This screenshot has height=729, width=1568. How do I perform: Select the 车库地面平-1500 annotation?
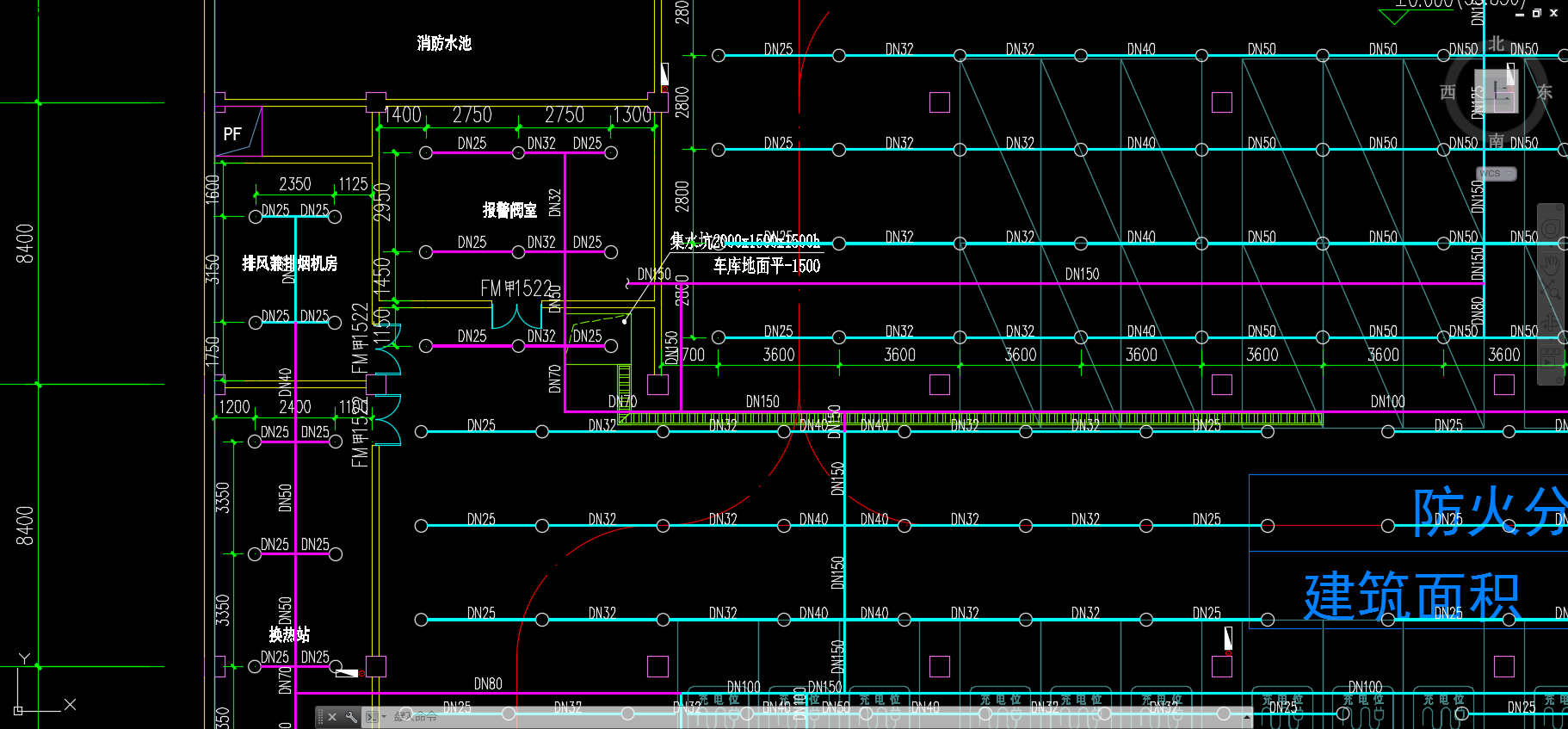(x=767, y=266)
